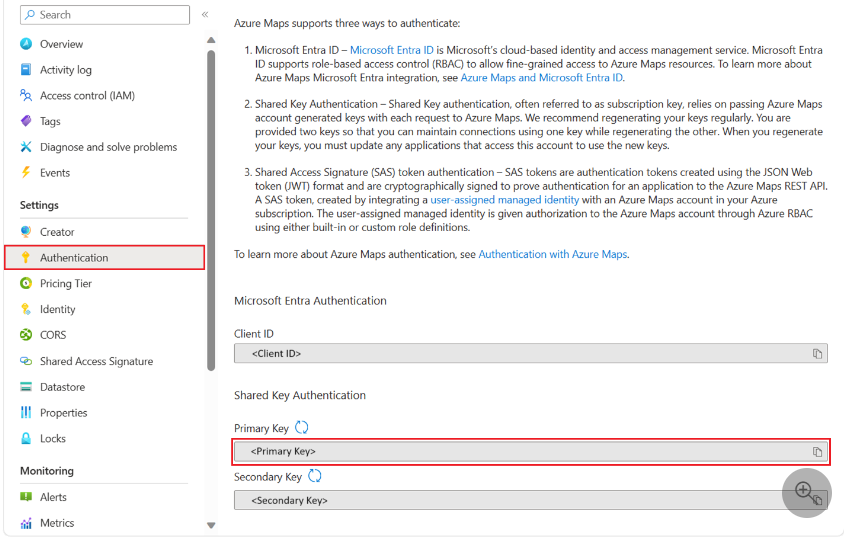This screenshot has width=852, height=546.
Task: Click the Alerts icon under Monitoring
Action: click(x=26, y=497)
